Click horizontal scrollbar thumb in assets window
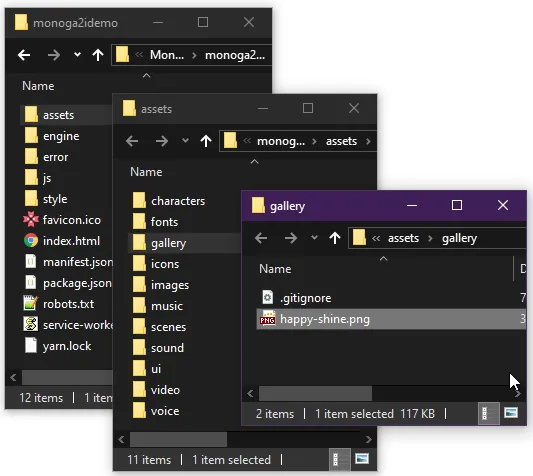 point(178,439)
